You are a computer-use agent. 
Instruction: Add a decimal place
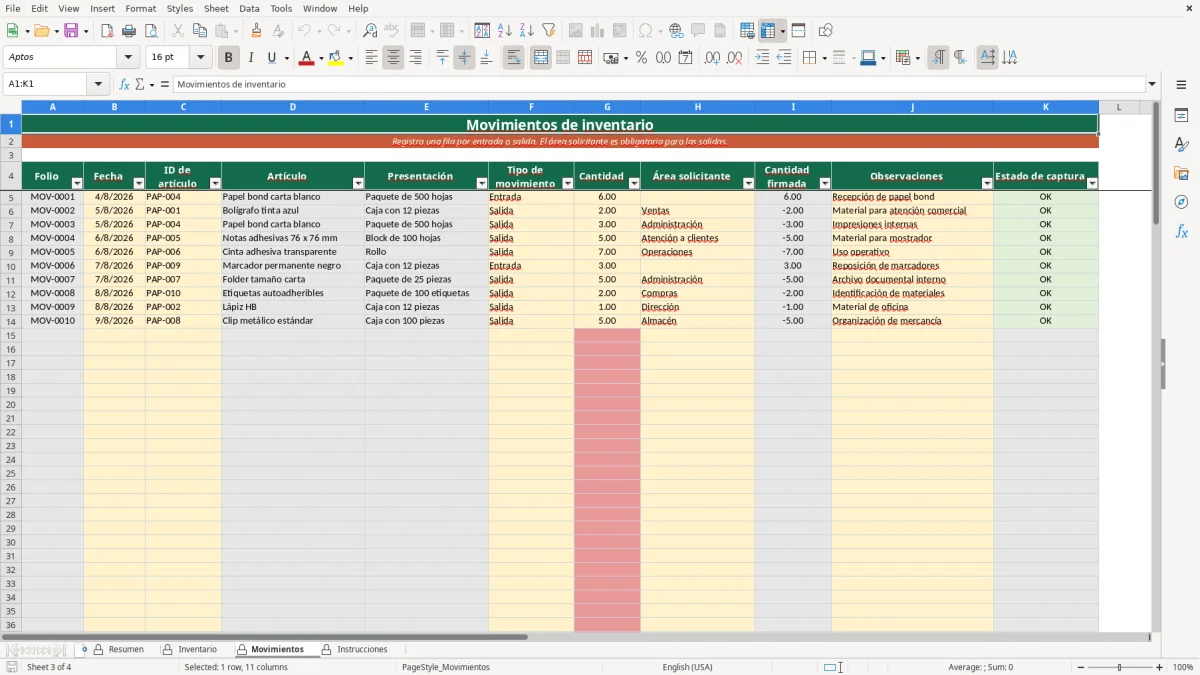[x=712, y=58]
